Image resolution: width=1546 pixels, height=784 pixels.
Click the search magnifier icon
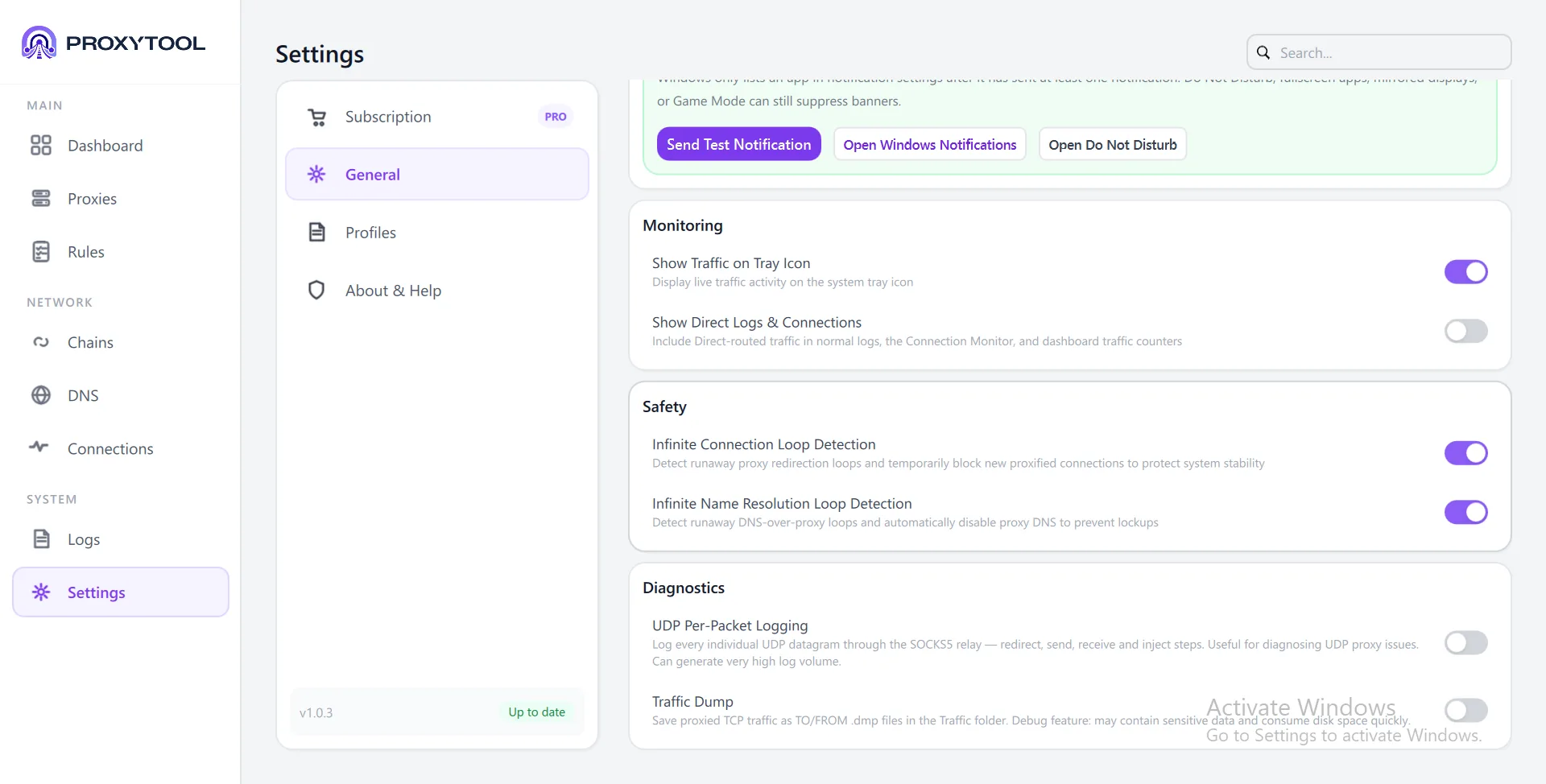[x=1264, y=52]
